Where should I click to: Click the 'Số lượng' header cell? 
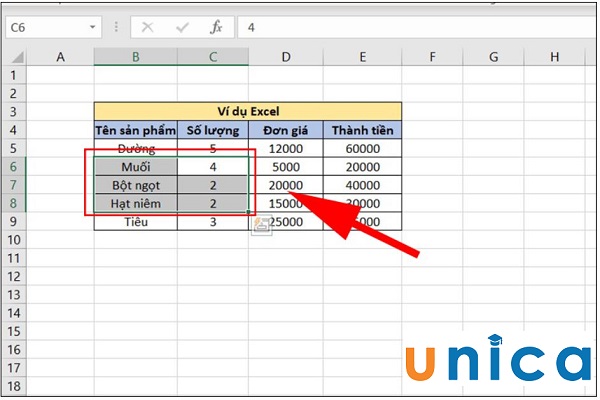(213, 130)
